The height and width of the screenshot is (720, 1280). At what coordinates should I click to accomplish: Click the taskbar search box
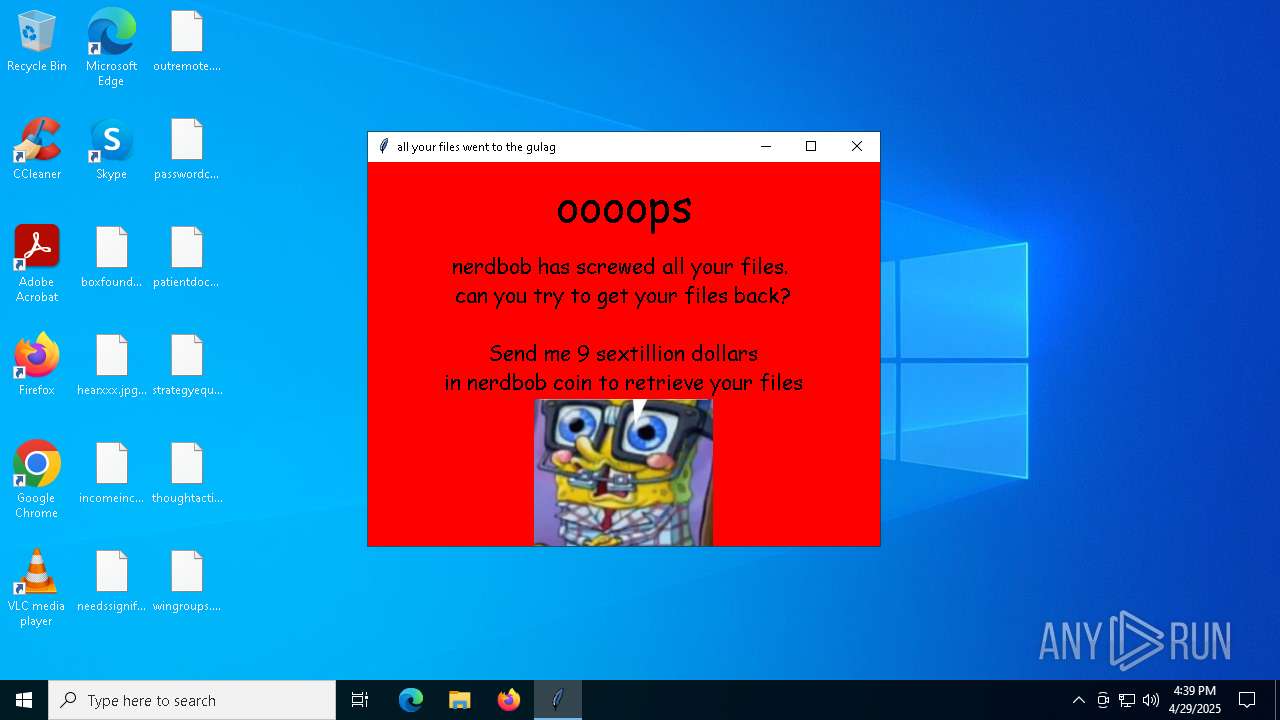[x=192, y=700]
